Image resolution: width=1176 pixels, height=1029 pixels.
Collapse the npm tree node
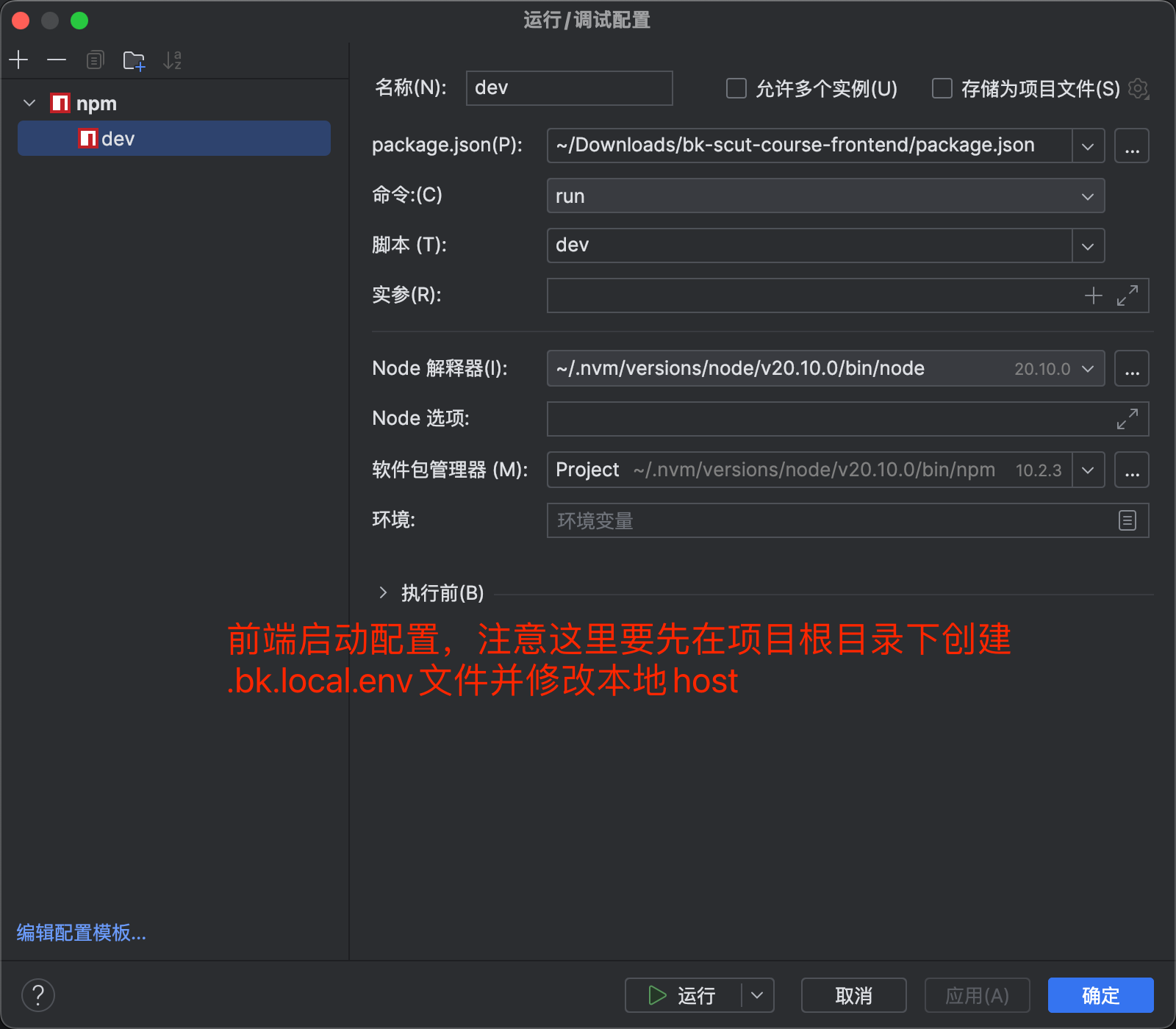[x=29, y=103]
